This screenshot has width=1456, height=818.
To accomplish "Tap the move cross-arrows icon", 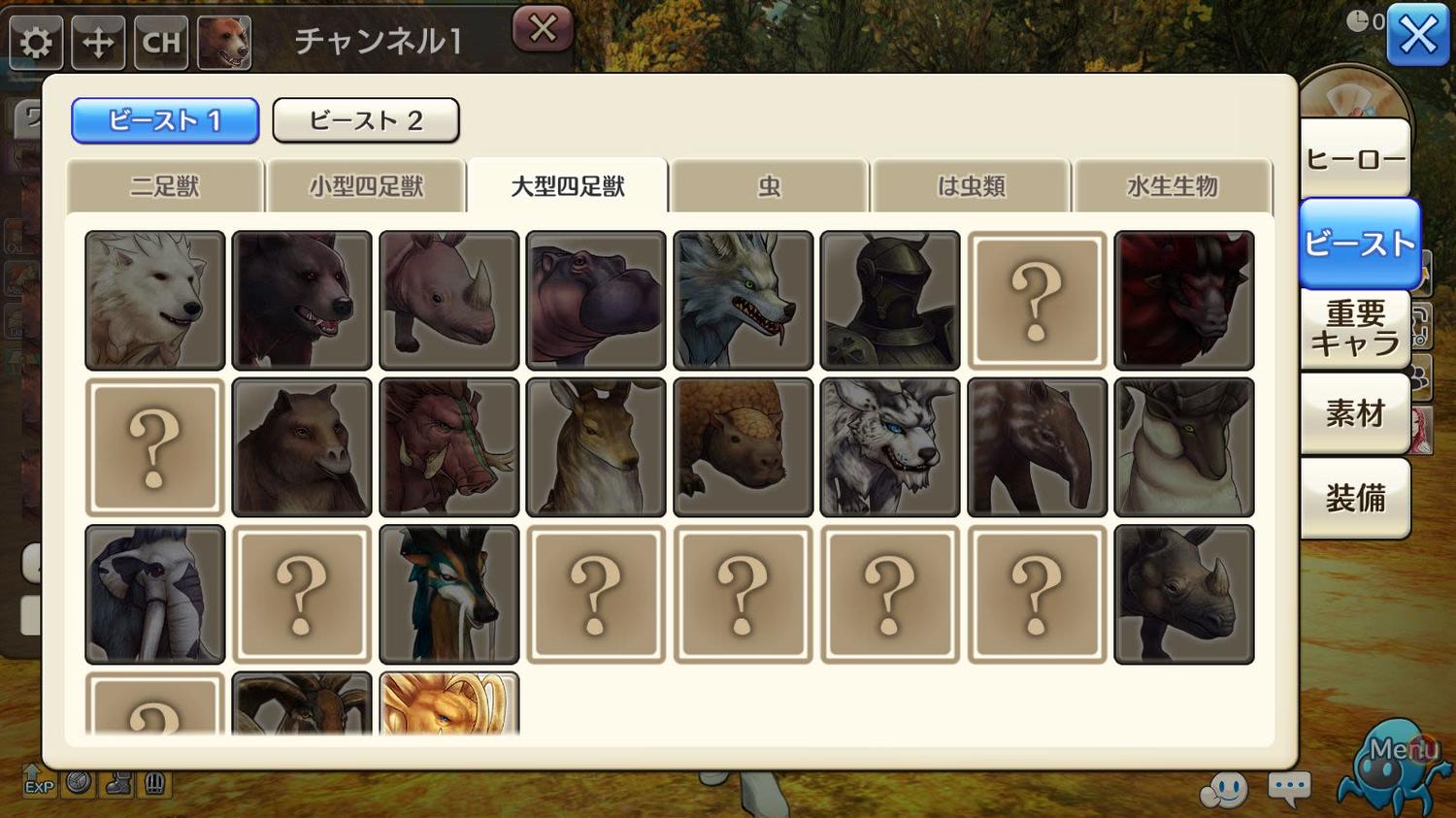I will (98, 43).
